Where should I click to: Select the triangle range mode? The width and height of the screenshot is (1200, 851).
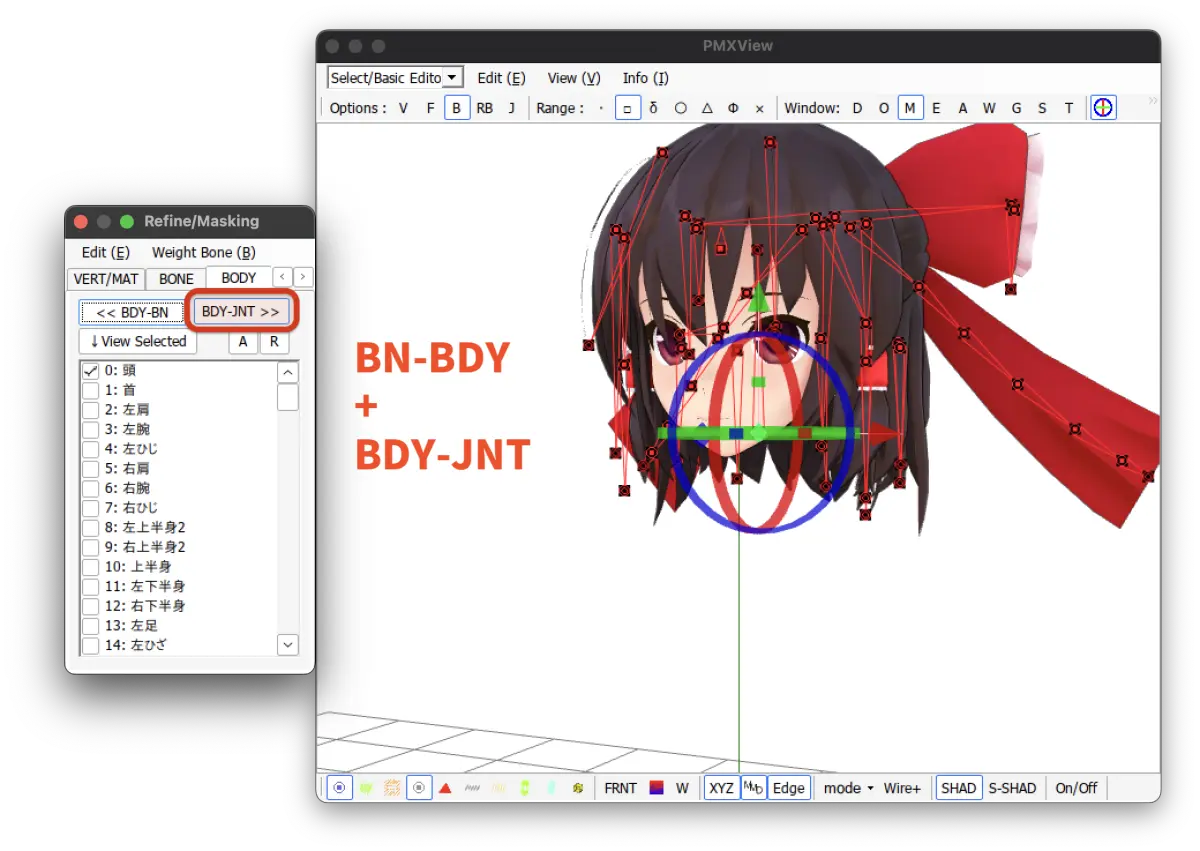[x=707, y=108]
